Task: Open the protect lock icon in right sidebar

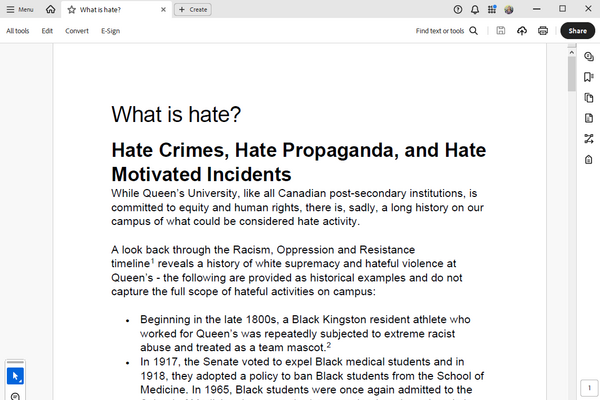Action: coord(589,159)
